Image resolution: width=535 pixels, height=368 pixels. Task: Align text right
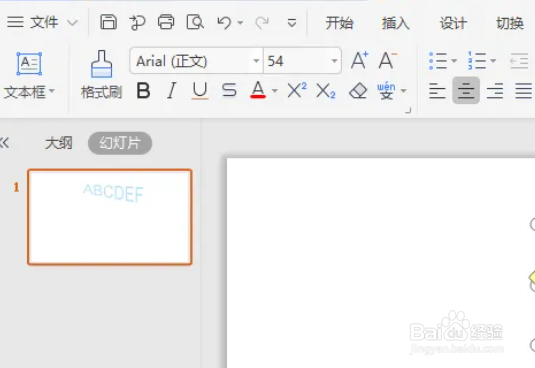click(x=495, y=91)
